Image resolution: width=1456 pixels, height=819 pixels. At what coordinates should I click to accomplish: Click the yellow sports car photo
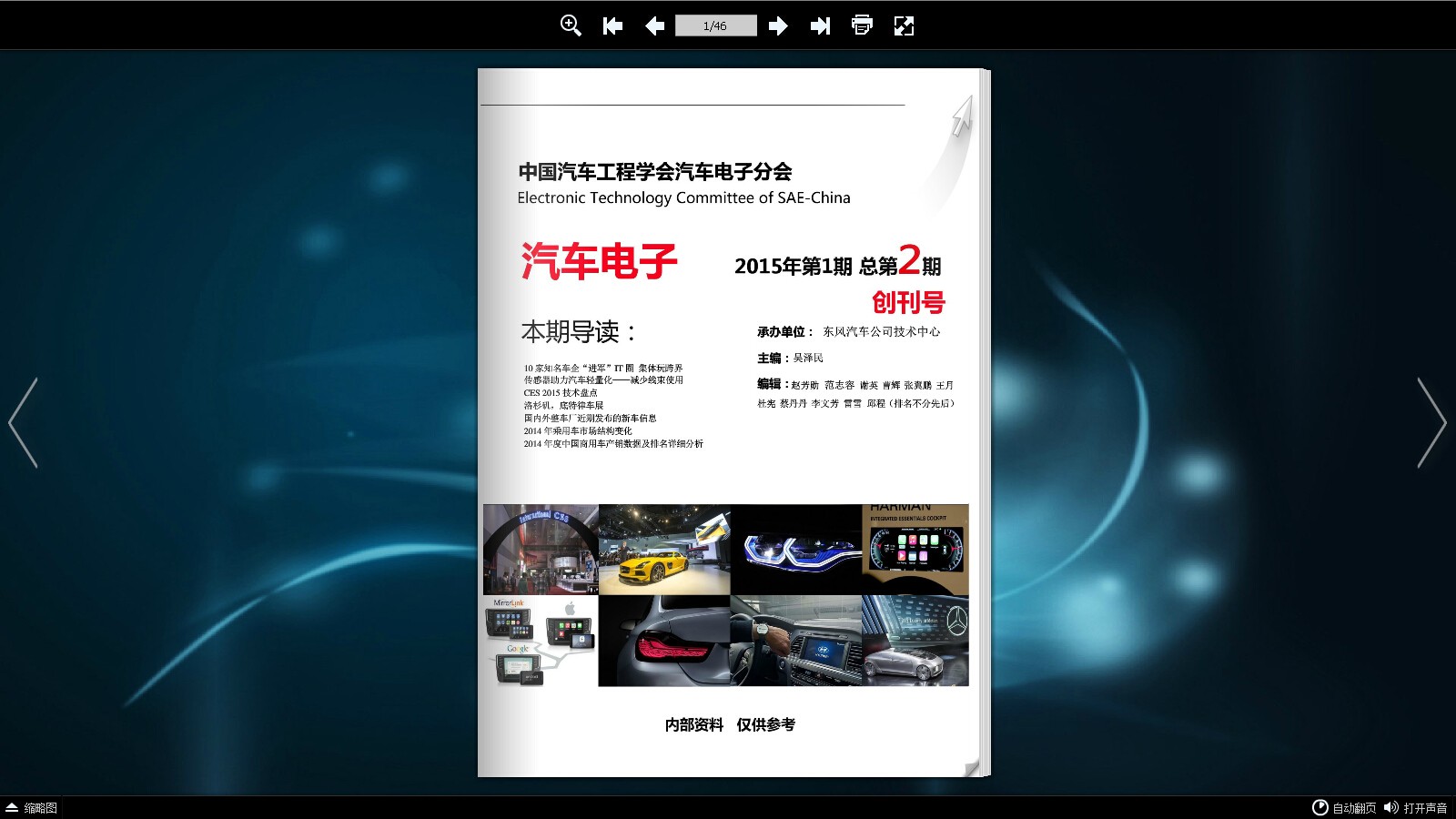(x=664, y=550)
